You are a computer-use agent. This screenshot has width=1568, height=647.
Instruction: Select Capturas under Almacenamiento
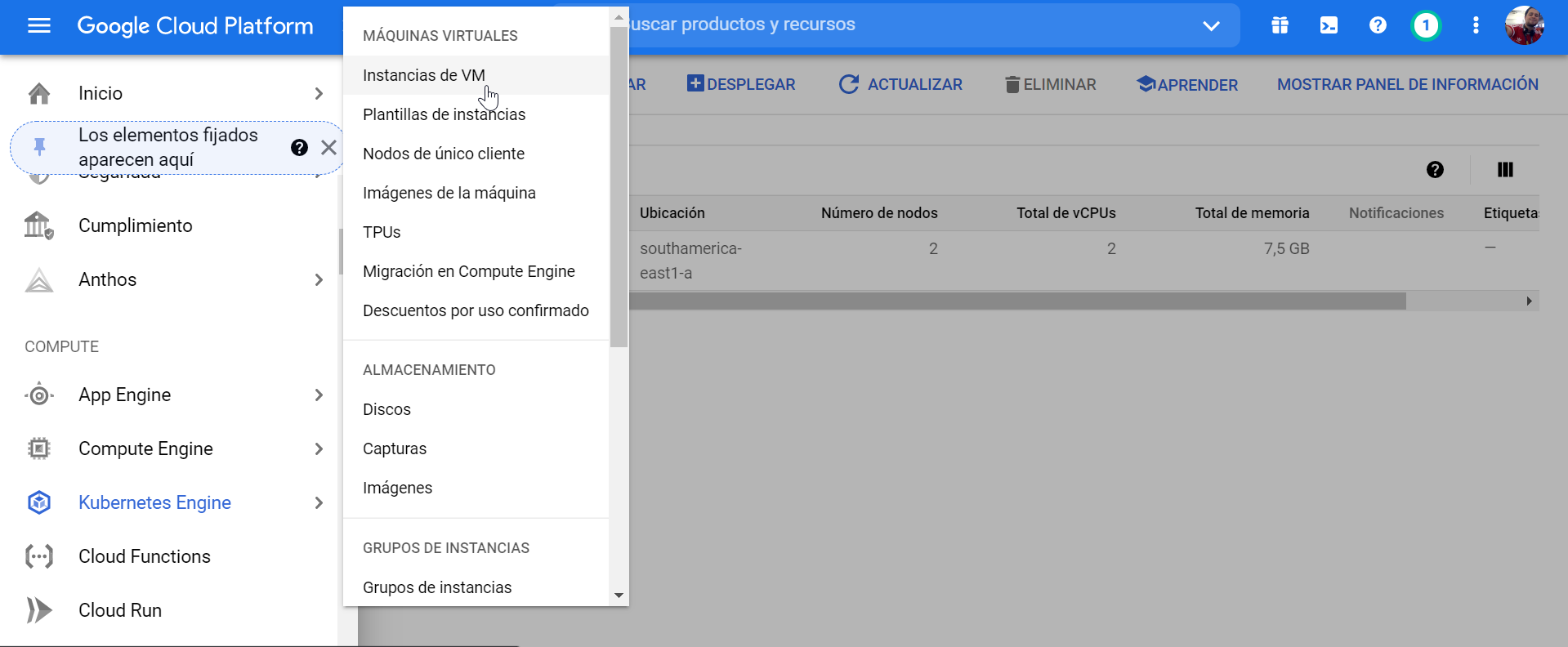coord(476,448)
